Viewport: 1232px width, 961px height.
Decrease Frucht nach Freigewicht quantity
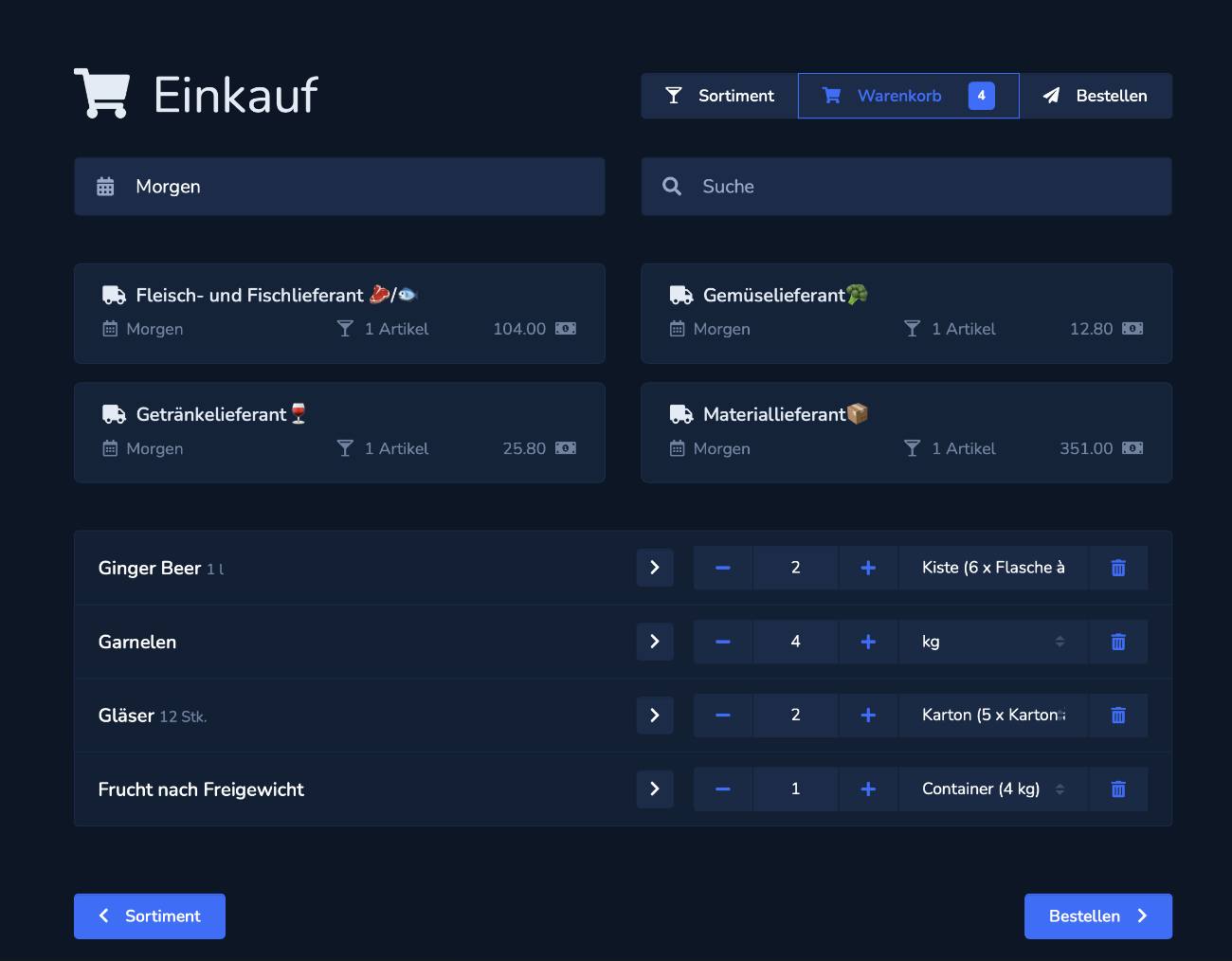723,789
